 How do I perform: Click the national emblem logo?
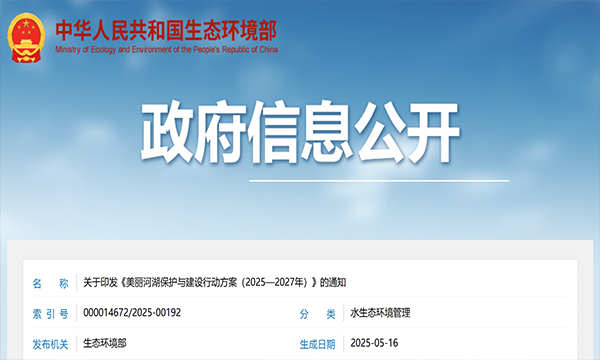click(x=26, y=37)
